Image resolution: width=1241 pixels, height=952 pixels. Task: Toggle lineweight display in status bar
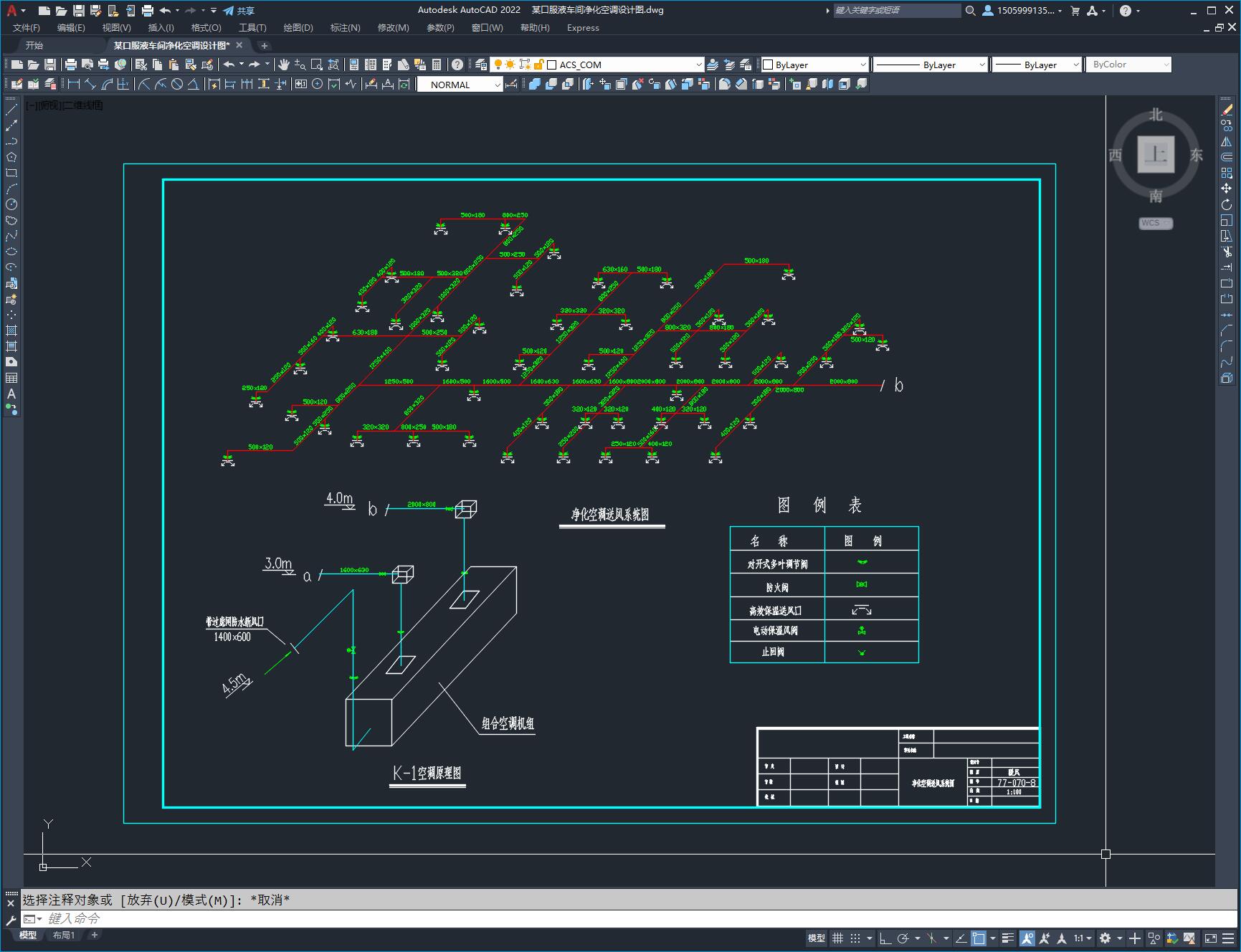point(1008,938)
